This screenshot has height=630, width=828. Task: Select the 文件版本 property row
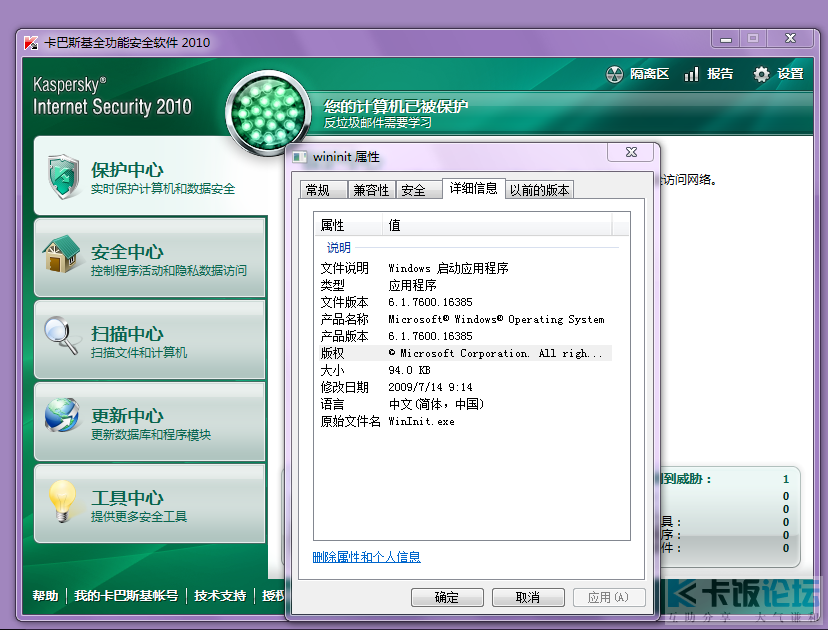(466, 302)
